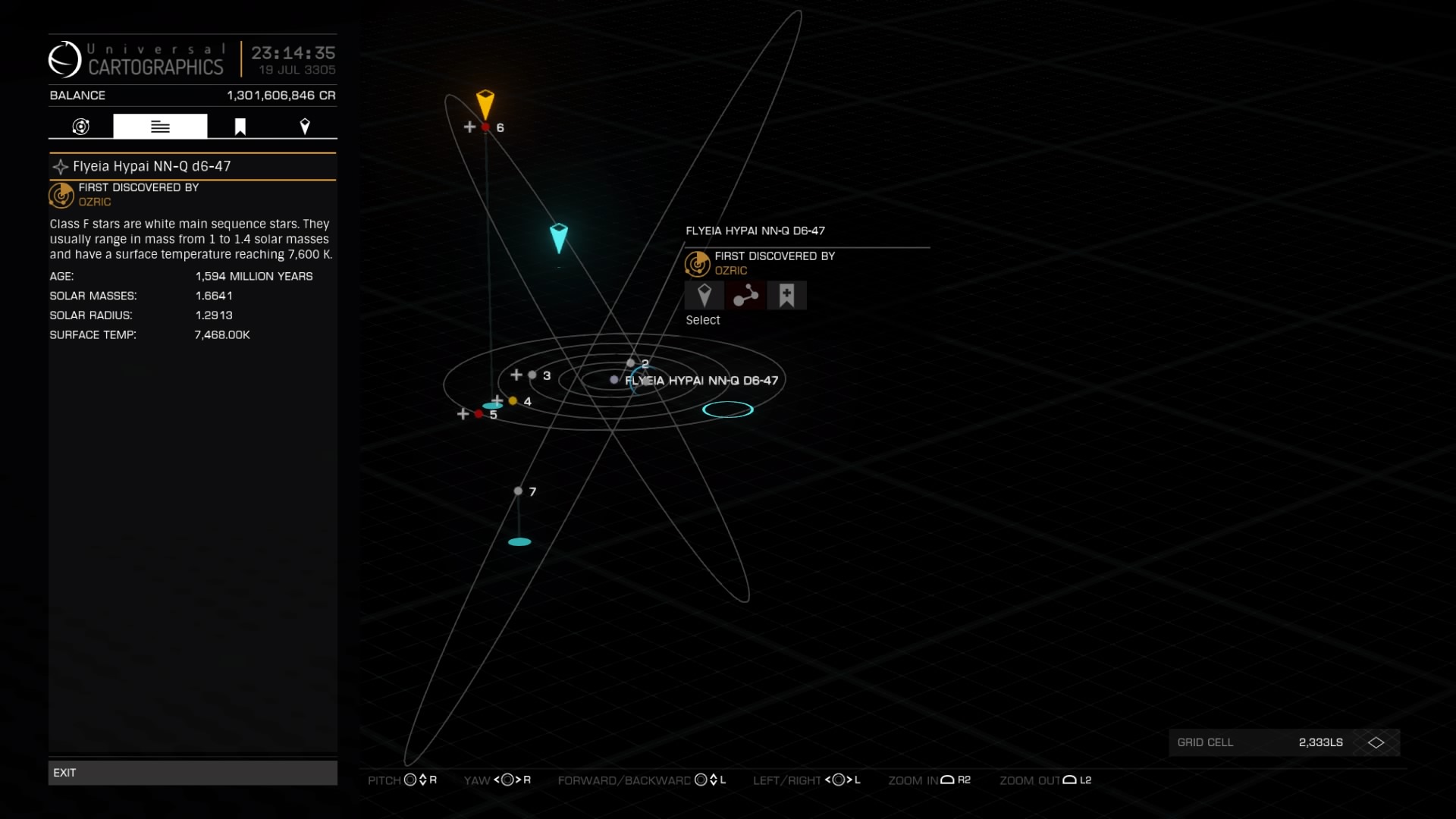This screenshot has width=1456, height=819.
Task: Select the cyan ship location marker
Action: (x=559, y=238)
